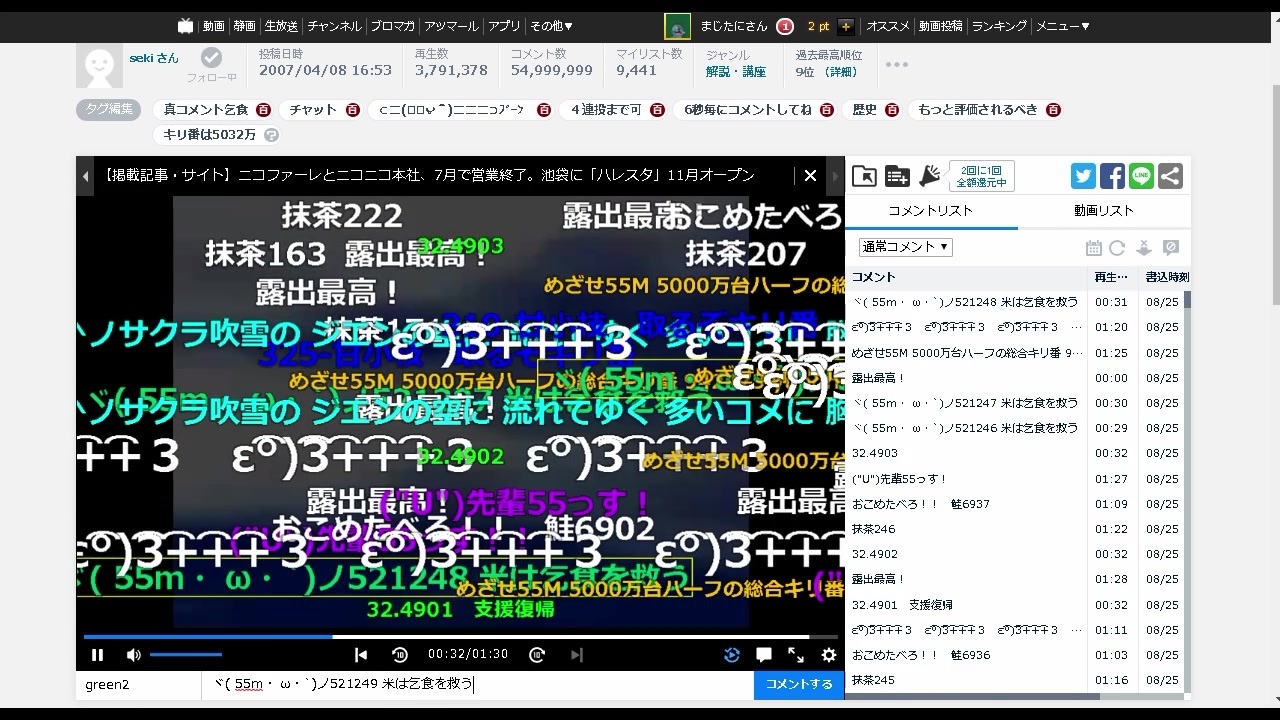
Task: Open その他 menu in top bar
Action: pyautogui.click(x=551, y=26)
